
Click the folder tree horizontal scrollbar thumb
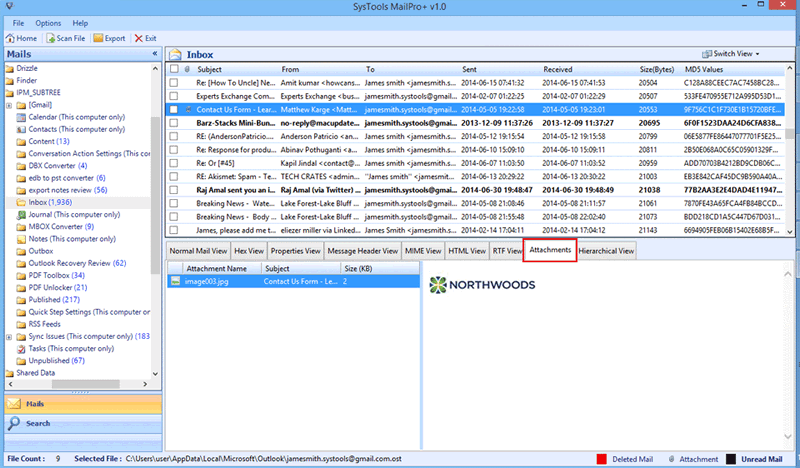pos(85,384)
